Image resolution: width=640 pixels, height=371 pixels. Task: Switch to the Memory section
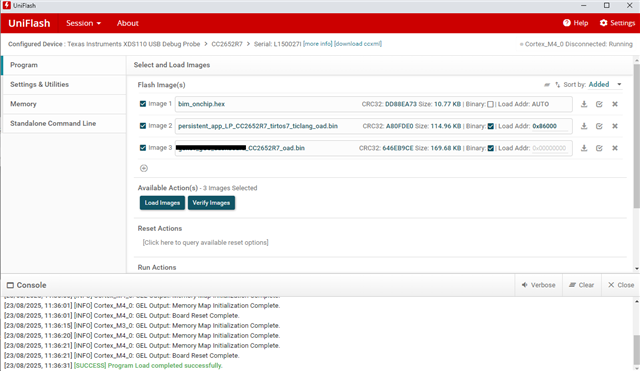tap(64, 104)
